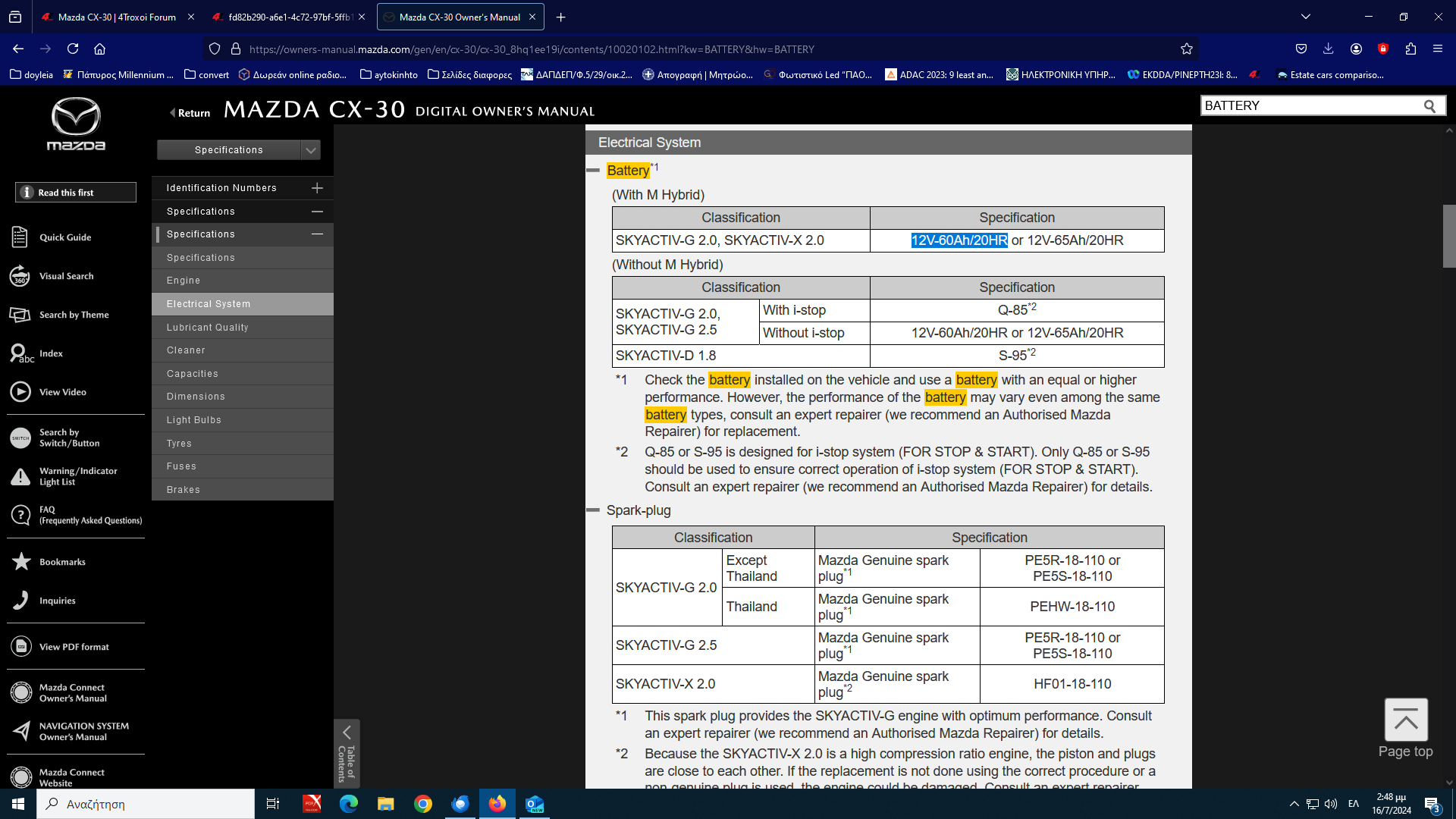Click the manual search magnifier icon
Image resolution: width=1456 pixels, height=819 pixels.
1429,106
